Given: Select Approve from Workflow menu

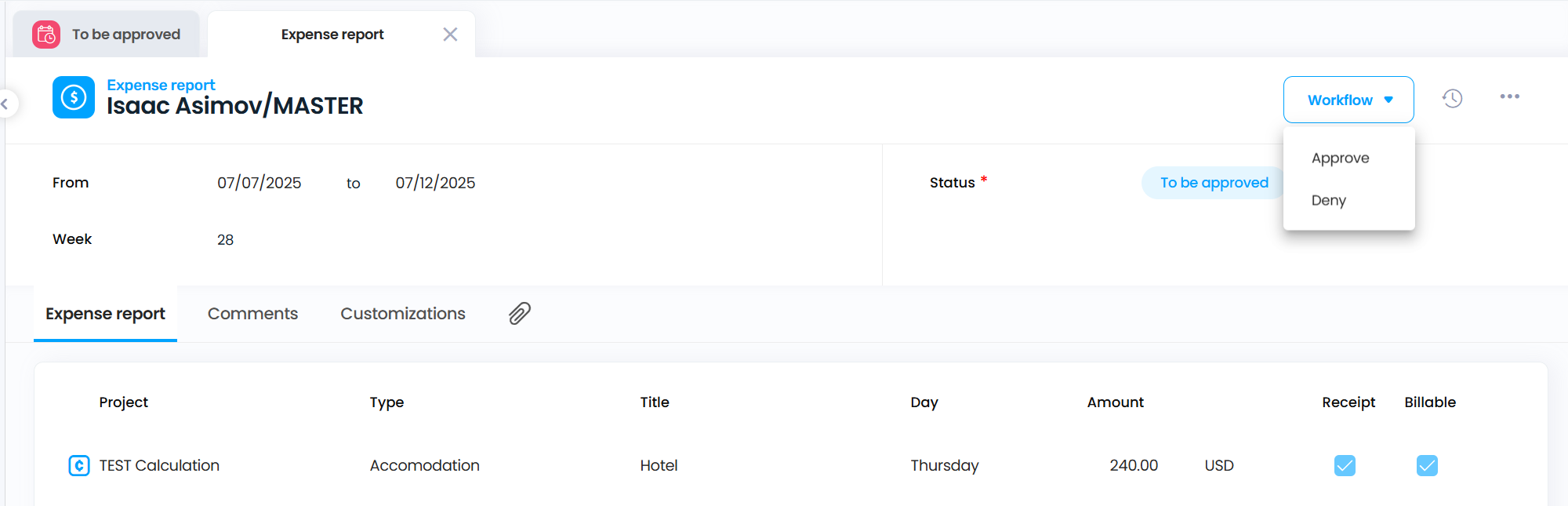Looking at the screenshot, I should pos(1340,158).
